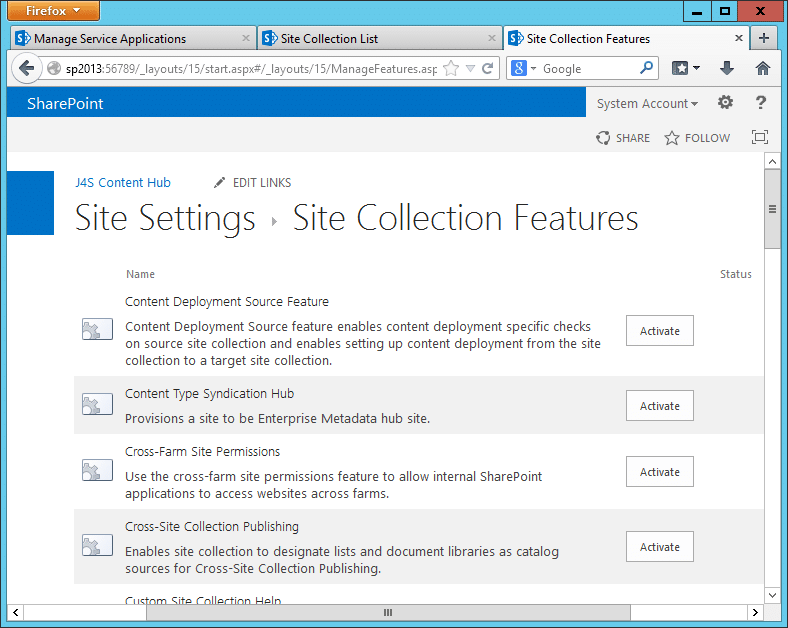788x628 pixels.
Task: Click the site identity globe icon
Action: click(x=54, y=68)
